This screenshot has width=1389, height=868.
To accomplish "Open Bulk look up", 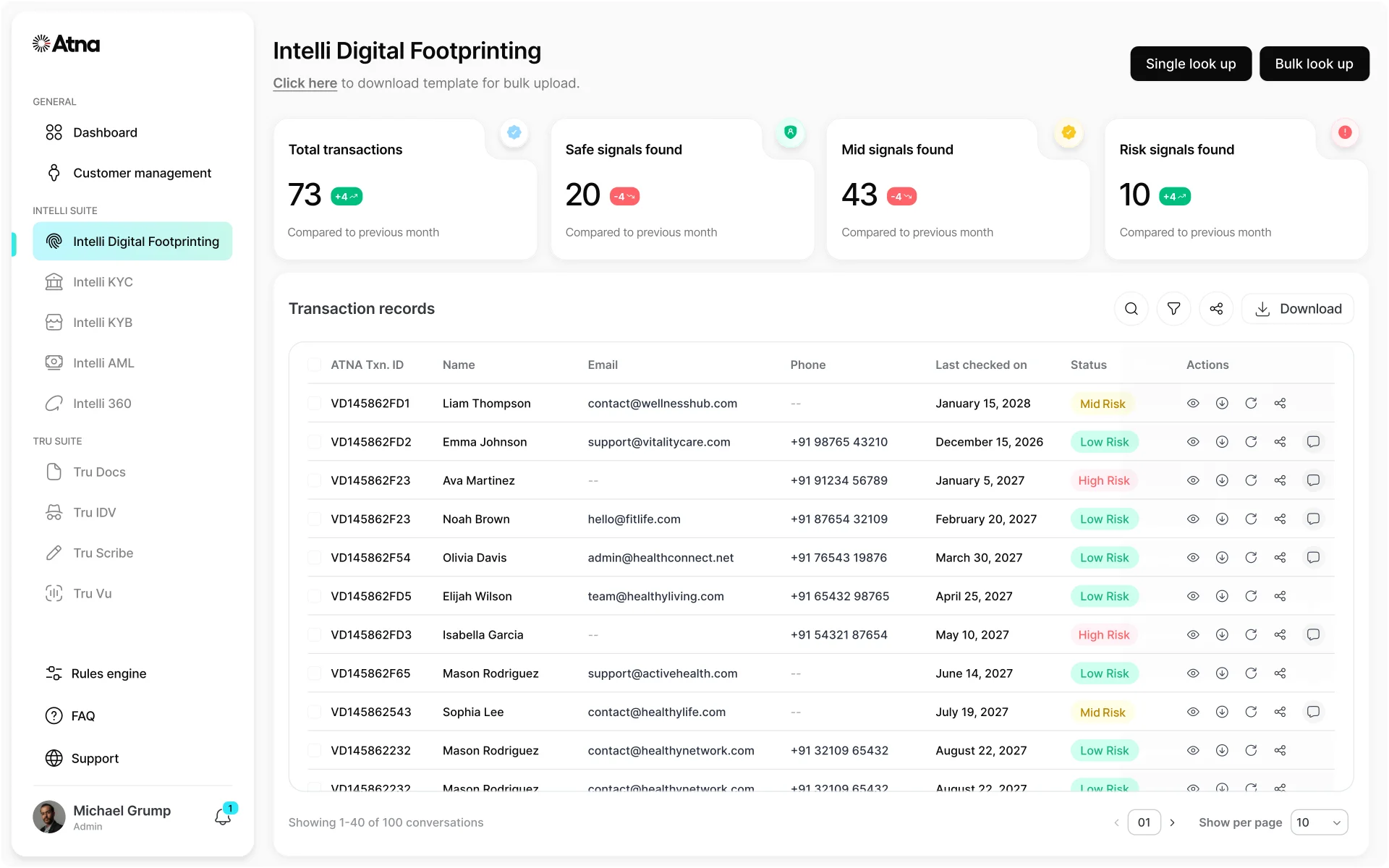I will tap(1314, 64).
